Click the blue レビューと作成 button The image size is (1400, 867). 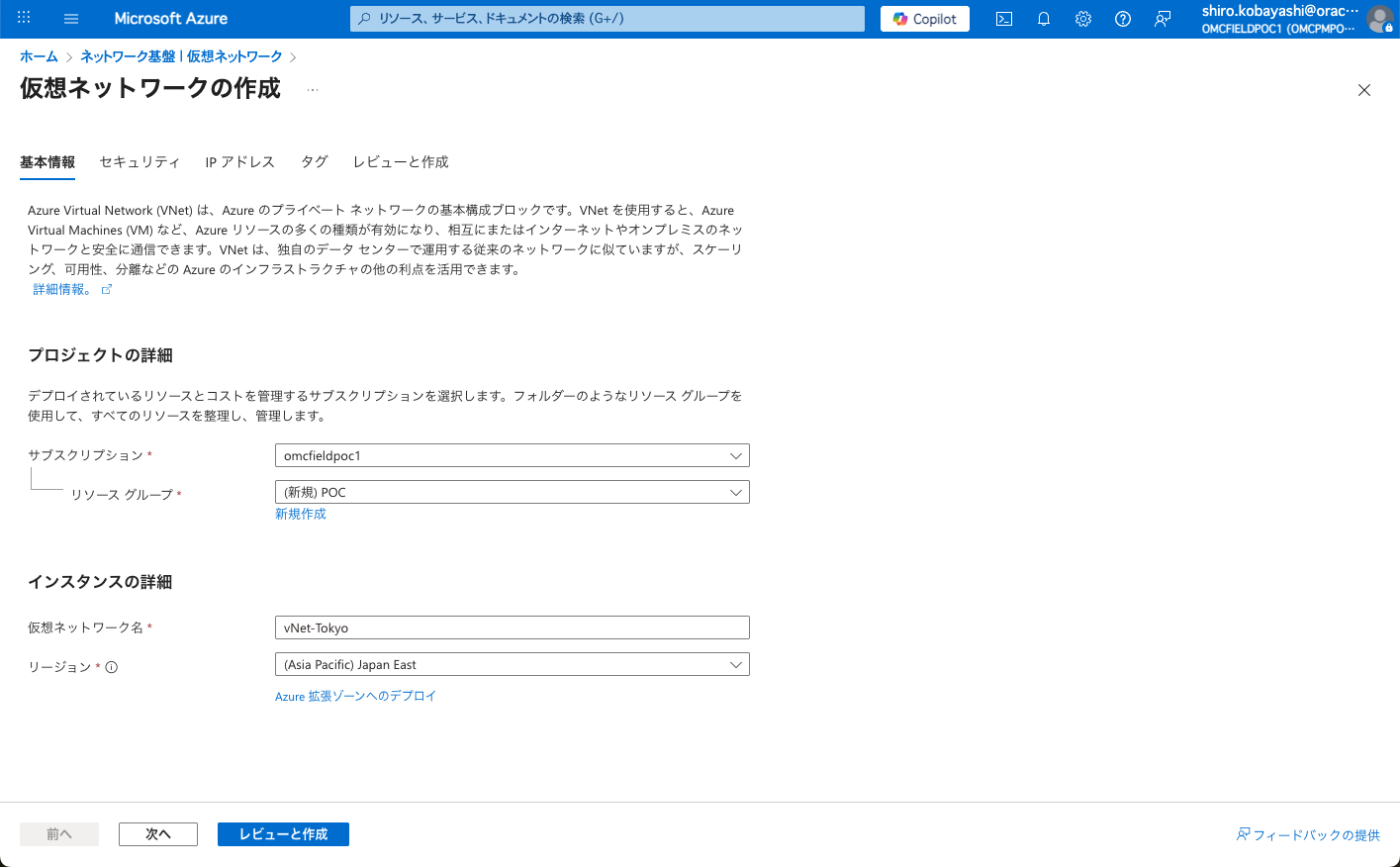pyautogui.click(x=283, y=834)
